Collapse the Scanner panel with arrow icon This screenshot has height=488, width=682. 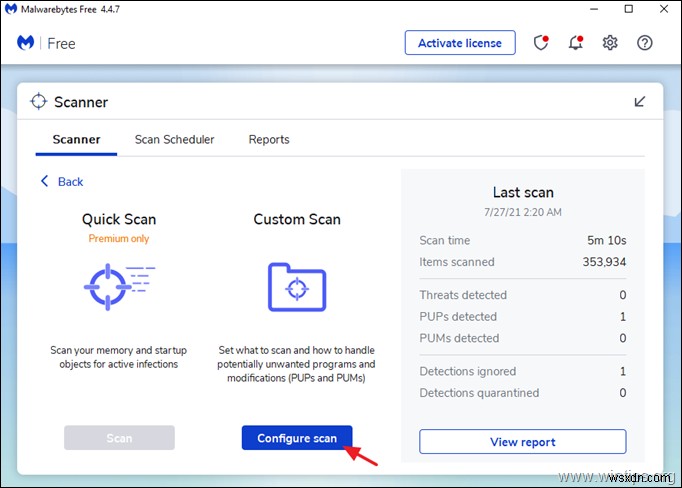click(x=640, y=102)
